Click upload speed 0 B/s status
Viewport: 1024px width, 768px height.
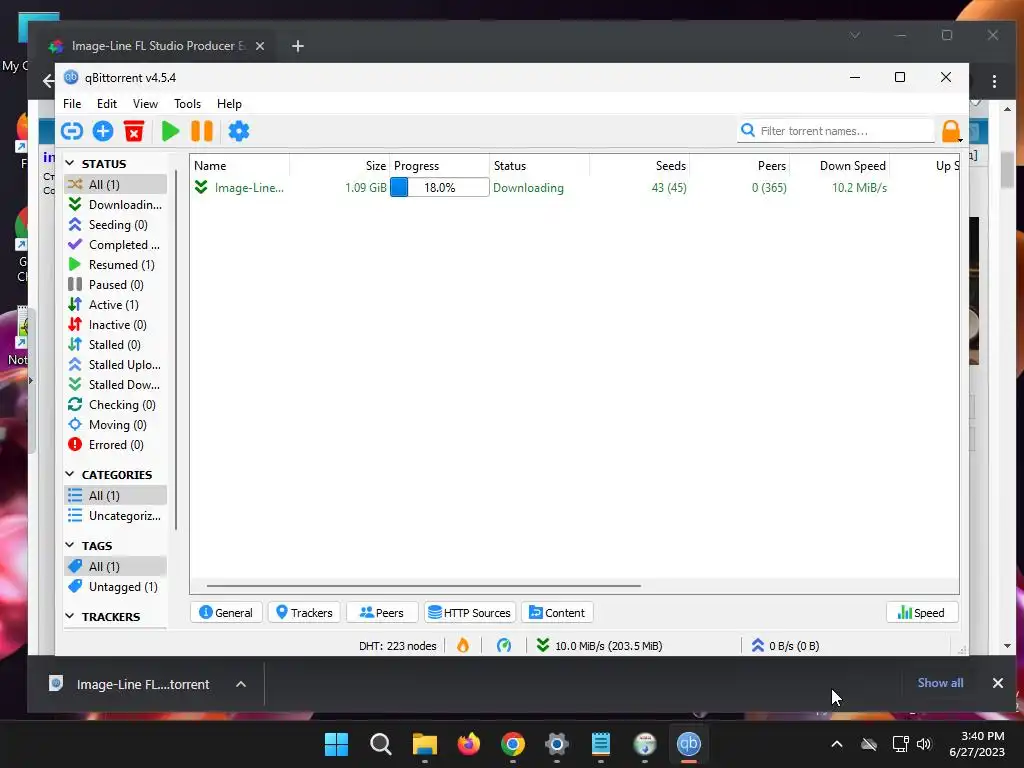[785, 646]
